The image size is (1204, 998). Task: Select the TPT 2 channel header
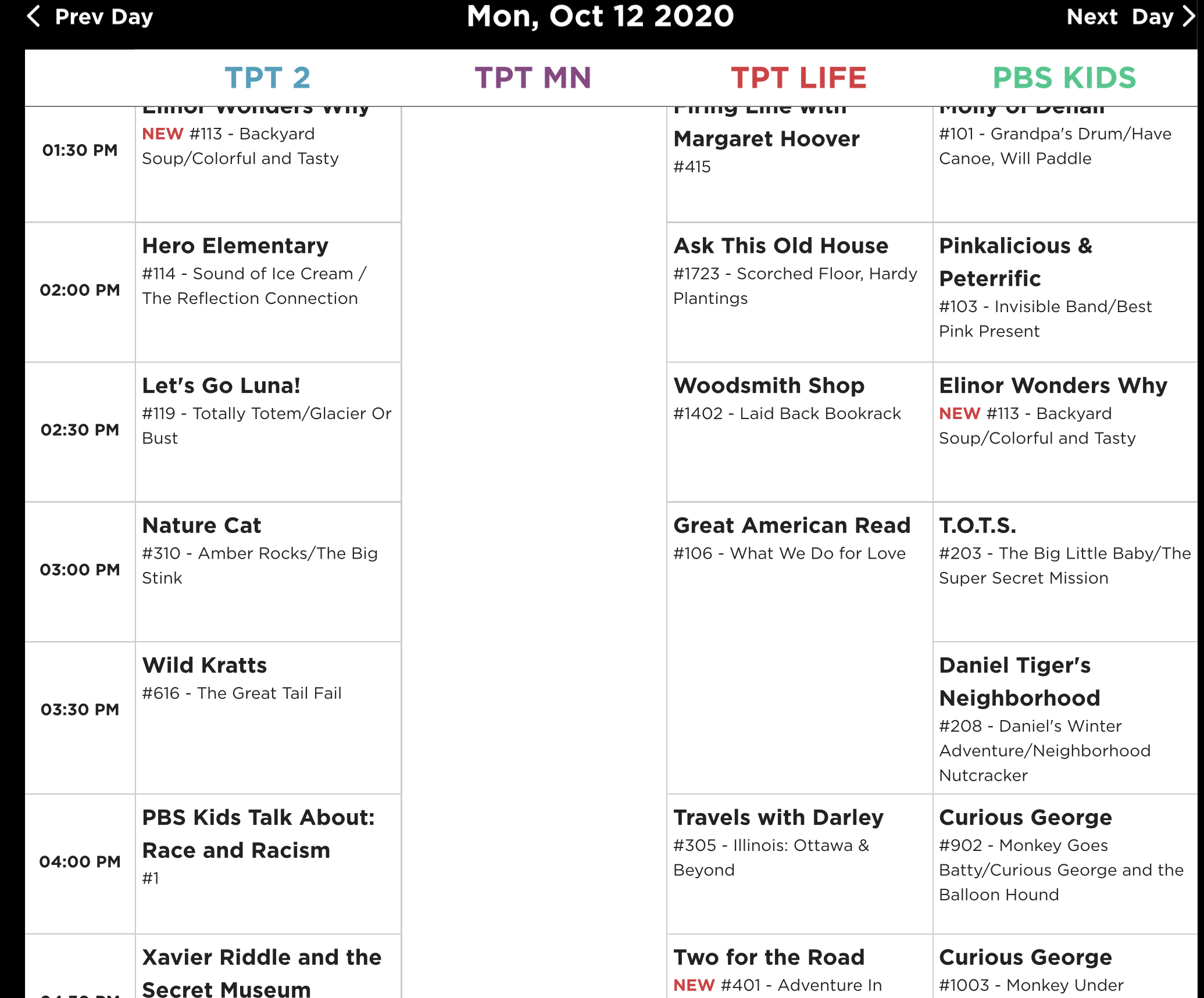click(x=267, y=78)
